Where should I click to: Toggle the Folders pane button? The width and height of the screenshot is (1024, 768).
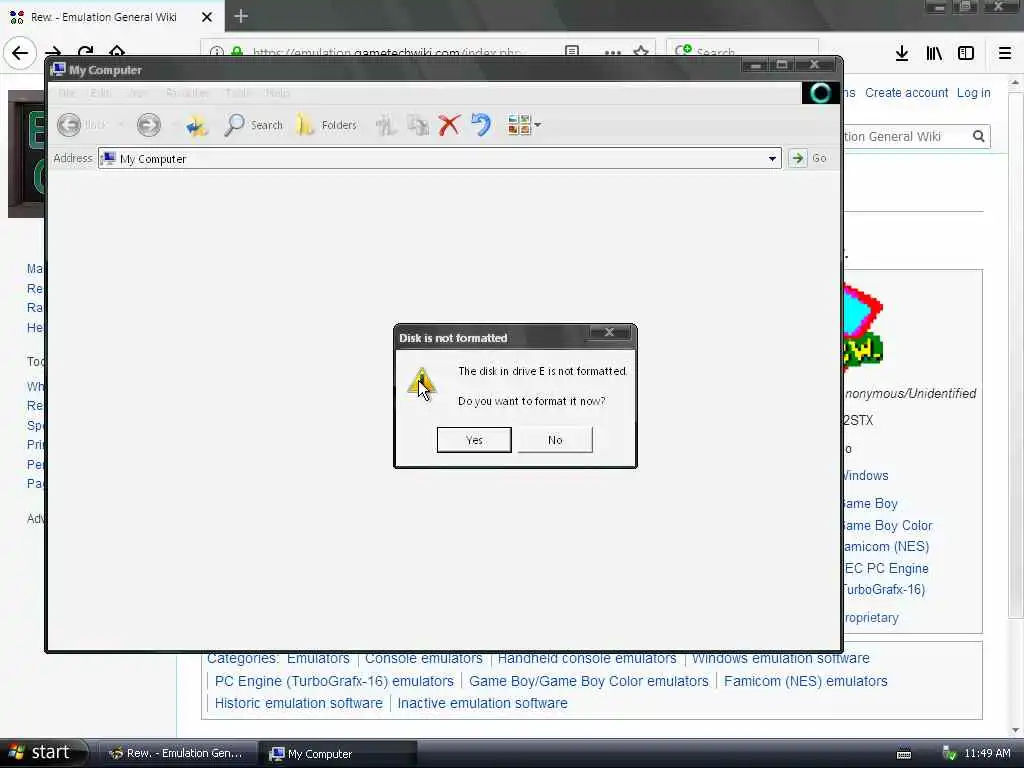pyautogui.click(x=327, y=125)
